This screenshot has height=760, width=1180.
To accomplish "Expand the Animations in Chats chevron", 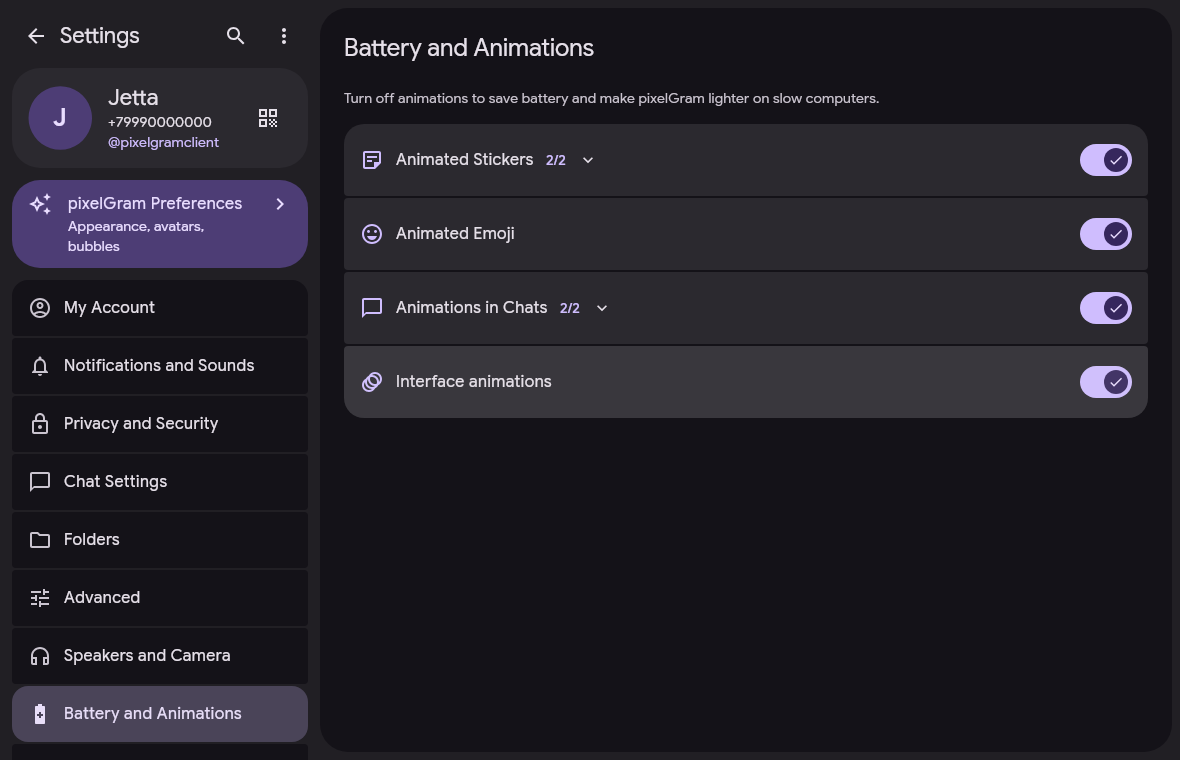I will click(x=602, y=308).
